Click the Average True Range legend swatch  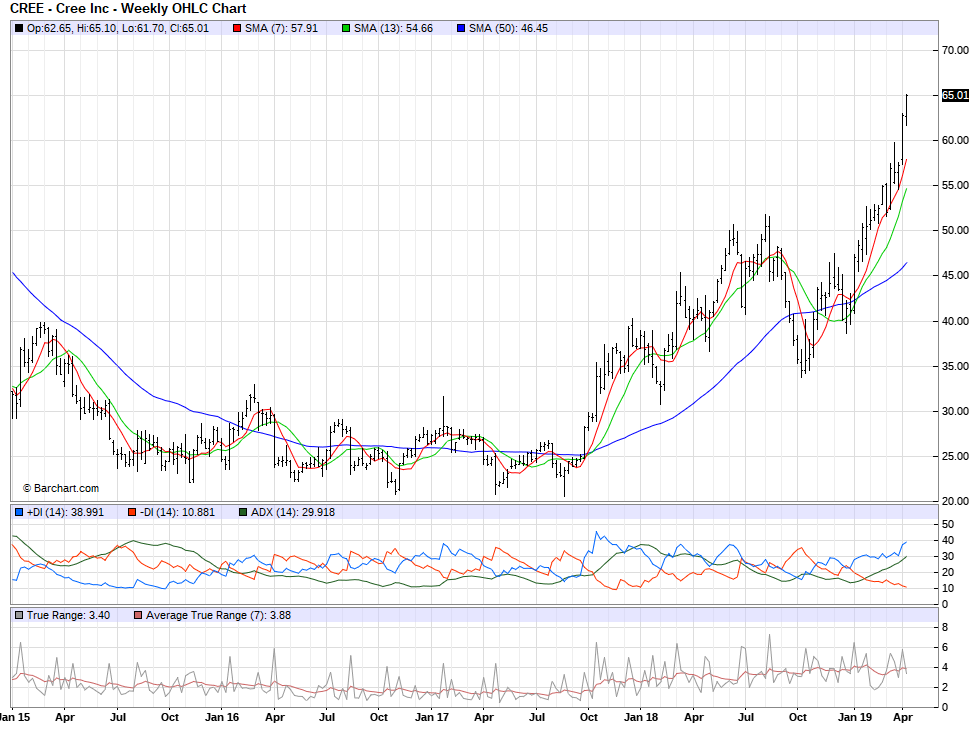pyautogui.click(x=138, y=616)
